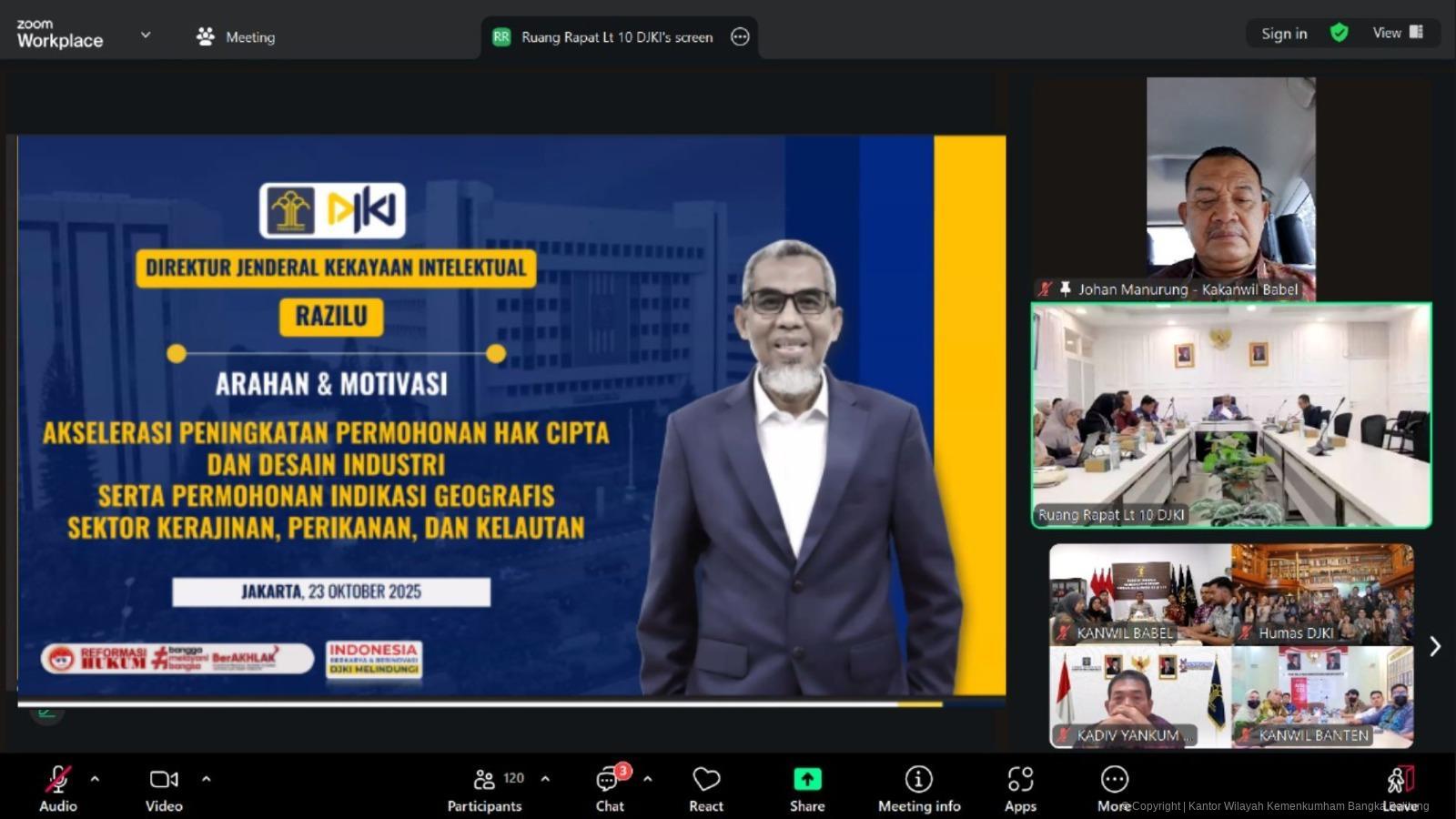The height and width of the screenshot is (819, 1456).
Task: Expand audio settings arrow next to Audio
Action: (x=95, y=779)
